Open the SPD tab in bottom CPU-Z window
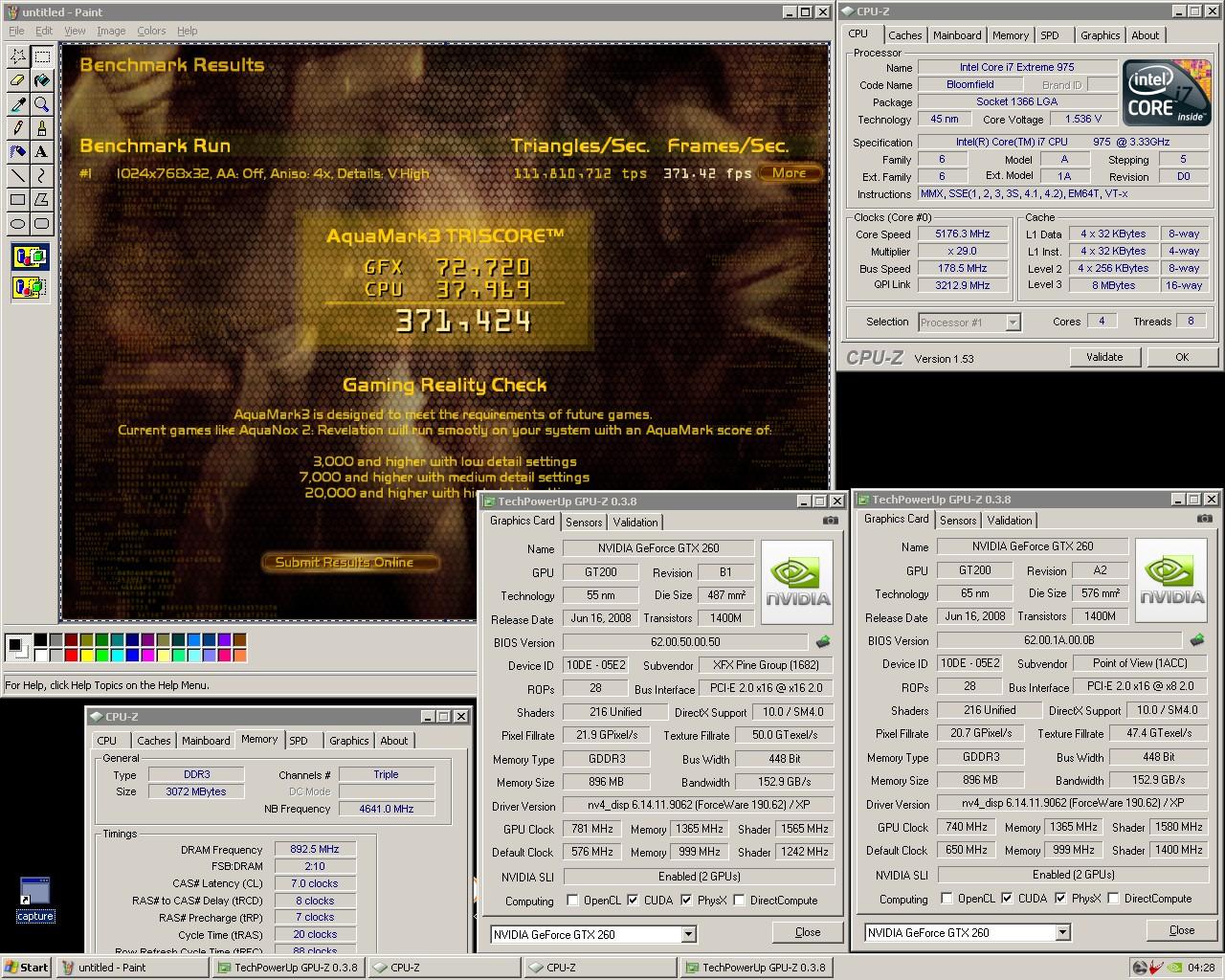The image size is (1225, 980). pos(299,741)
